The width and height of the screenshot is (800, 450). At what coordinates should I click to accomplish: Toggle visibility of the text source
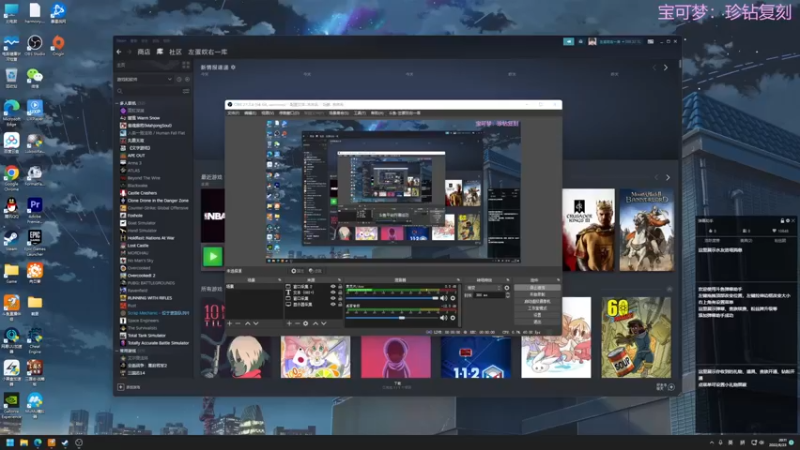(x=333, y=292)
